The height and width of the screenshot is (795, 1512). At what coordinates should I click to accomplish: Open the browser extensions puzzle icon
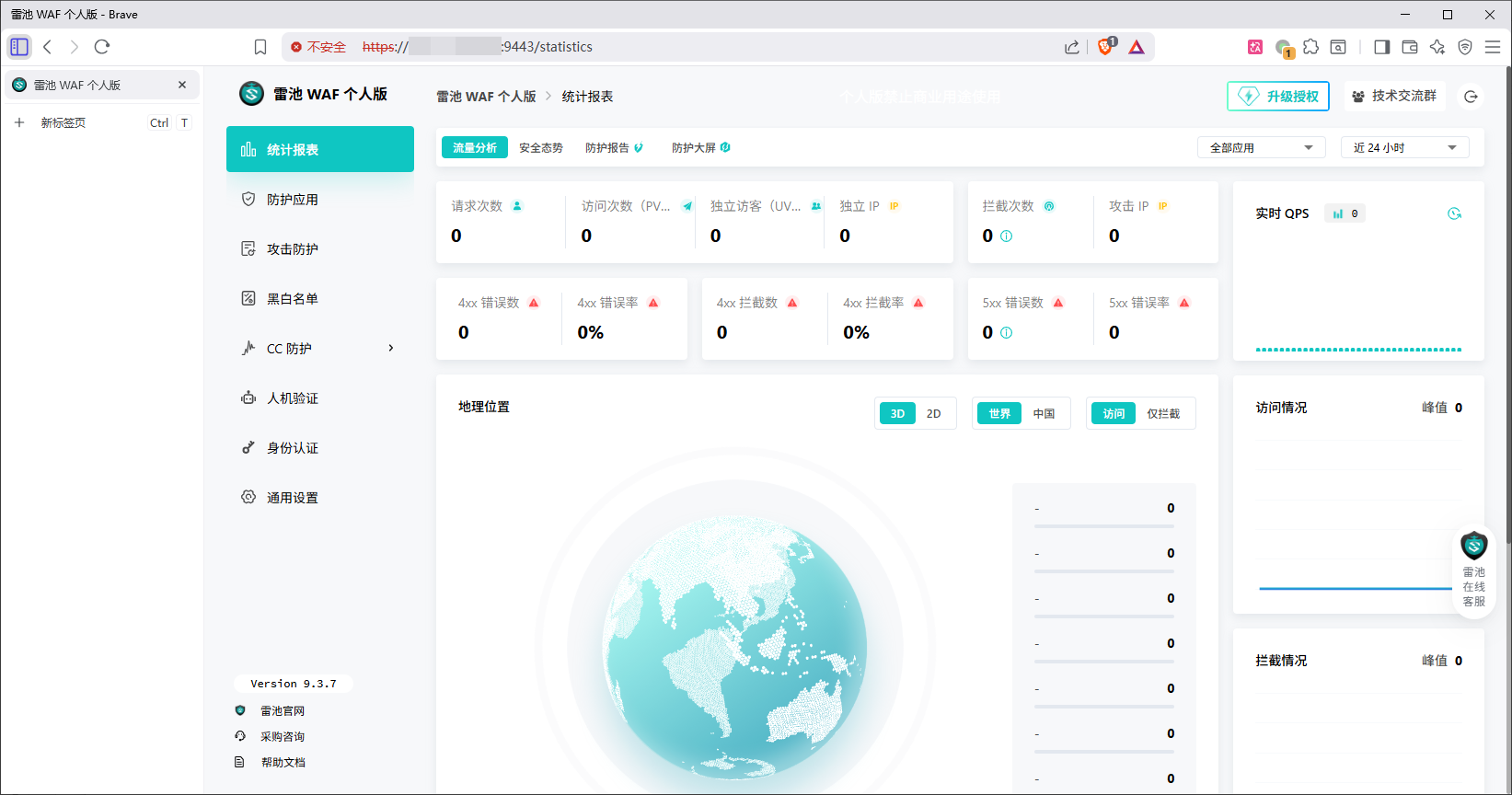(1310, 47)
